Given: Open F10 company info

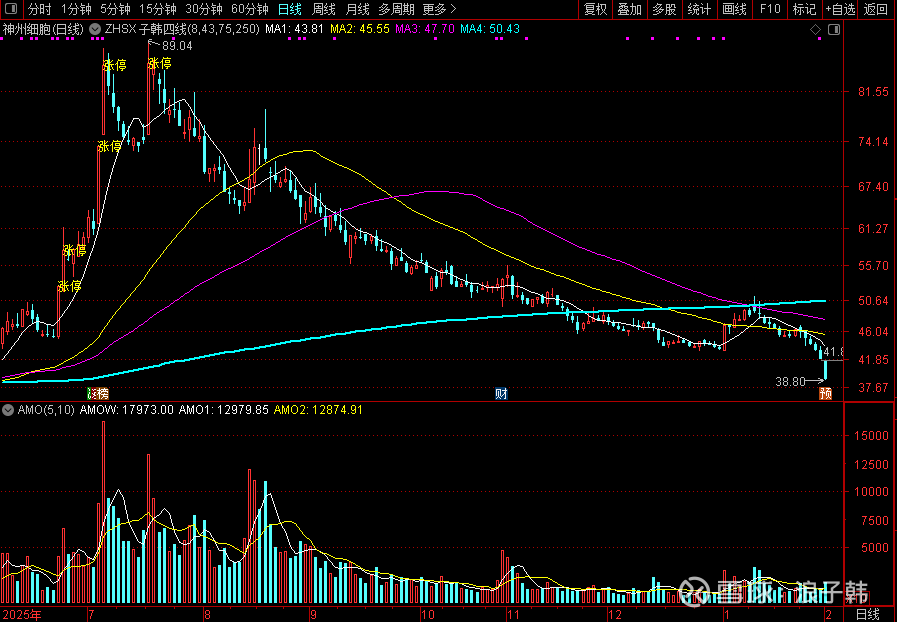Looking at the screenshot, I should 769,9.
